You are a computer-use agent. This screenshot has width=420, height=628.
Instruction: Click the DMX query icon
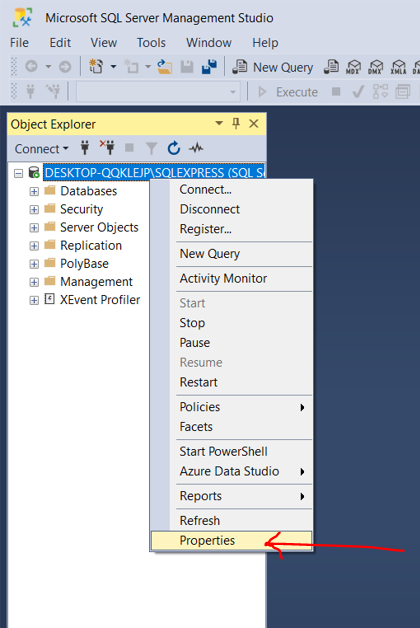click(x=376, y=67)
